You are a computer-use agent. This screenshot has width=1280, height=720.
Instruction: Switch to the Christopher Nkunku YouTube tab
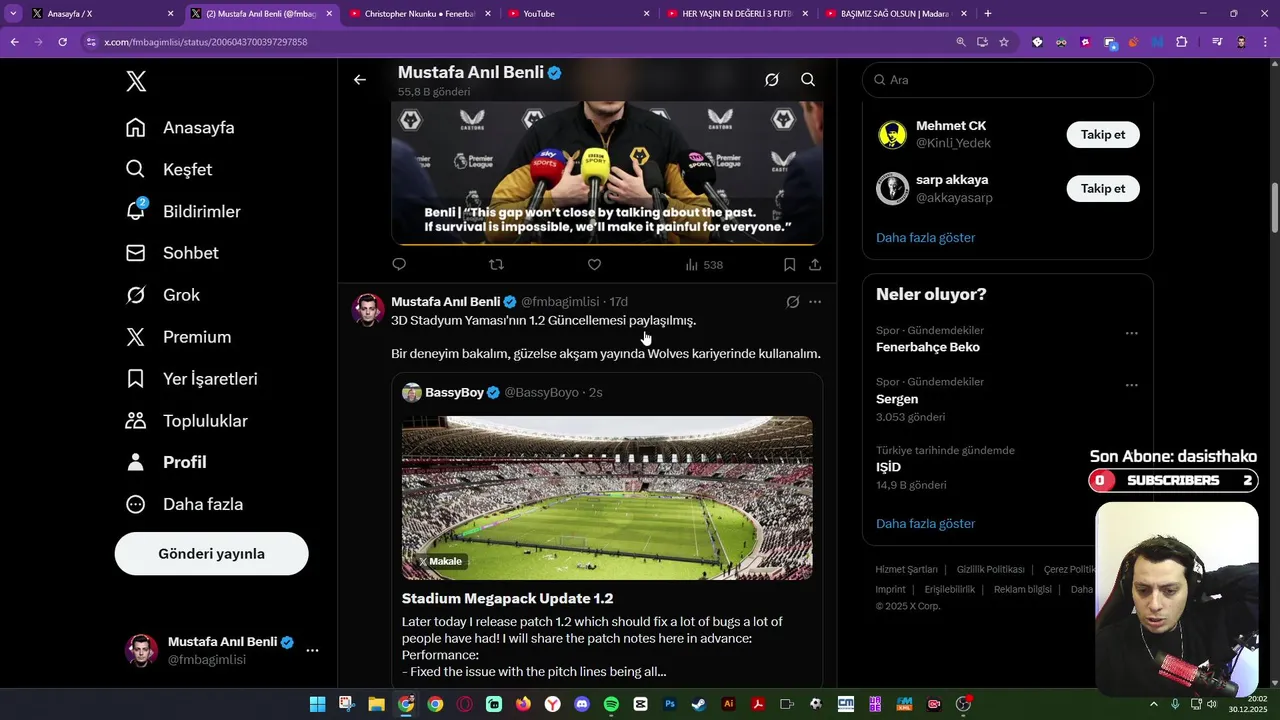(x=420, y=14)
